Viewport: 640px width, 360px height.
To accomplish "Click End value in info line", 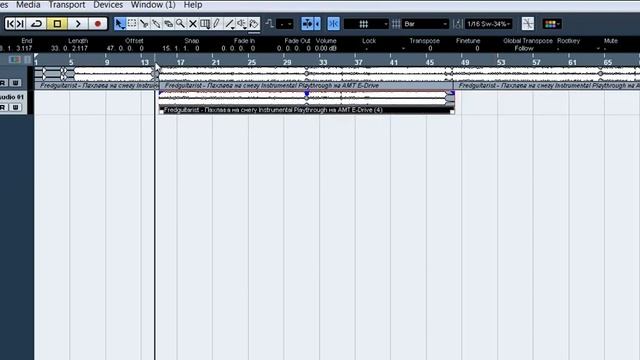I will click(16, 48).
